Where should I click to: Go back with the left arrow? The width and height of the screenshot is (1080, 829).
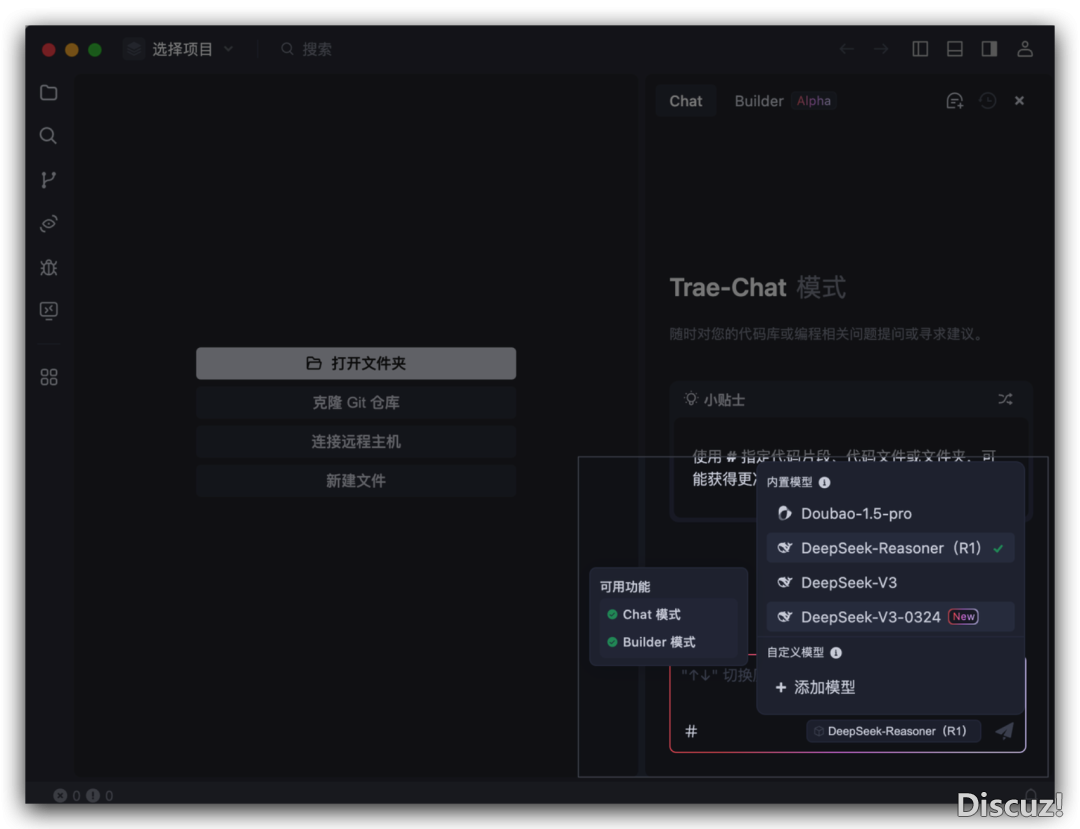847,49
